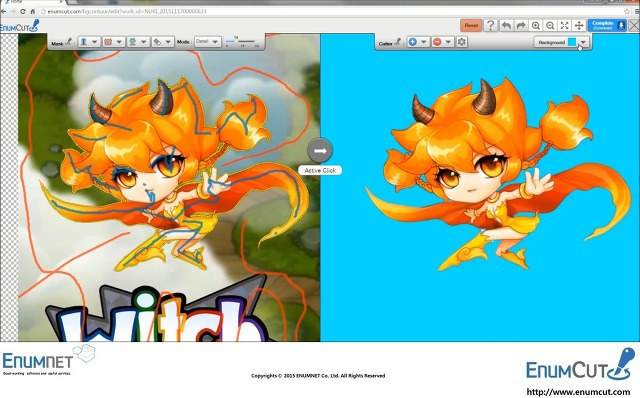Click the Background cyan color swatch
The width and height of the screenshot is (640, 398).
(572, 42)
